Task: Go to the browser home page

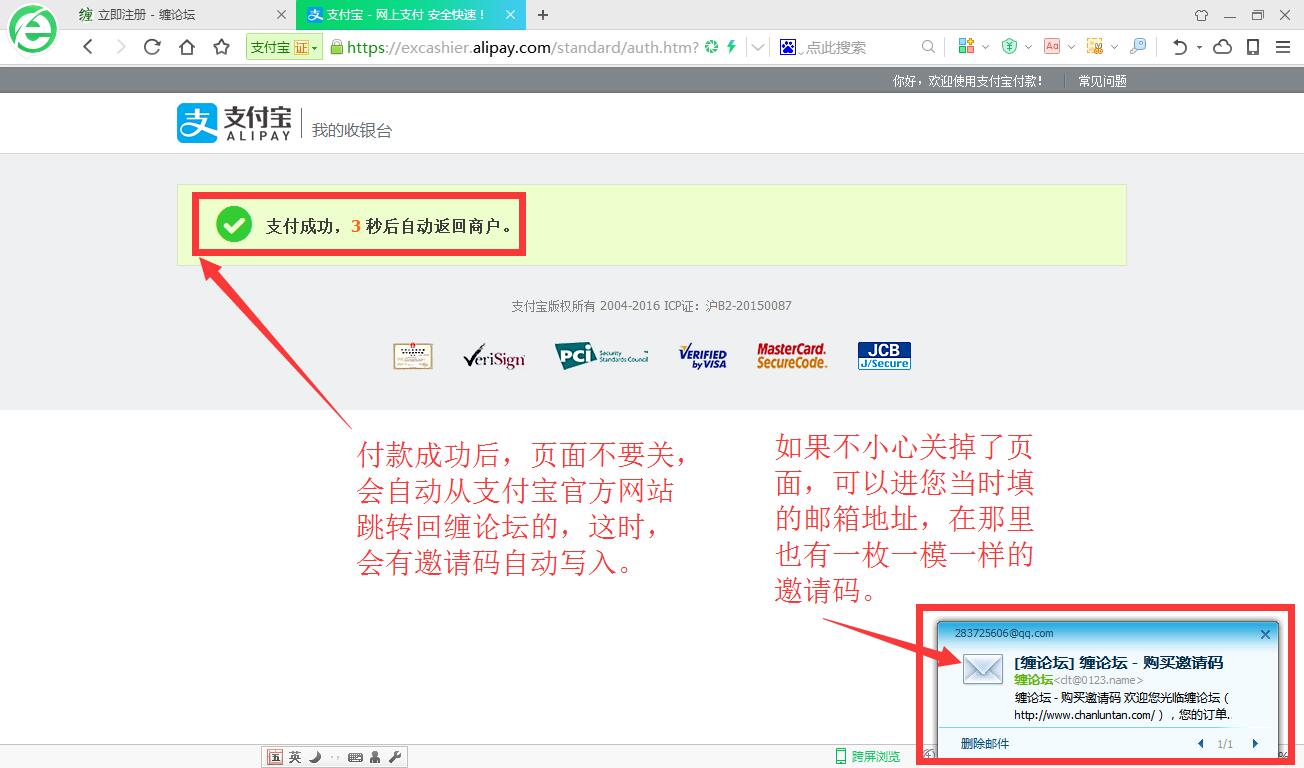Action: click(x=186, y=47)
